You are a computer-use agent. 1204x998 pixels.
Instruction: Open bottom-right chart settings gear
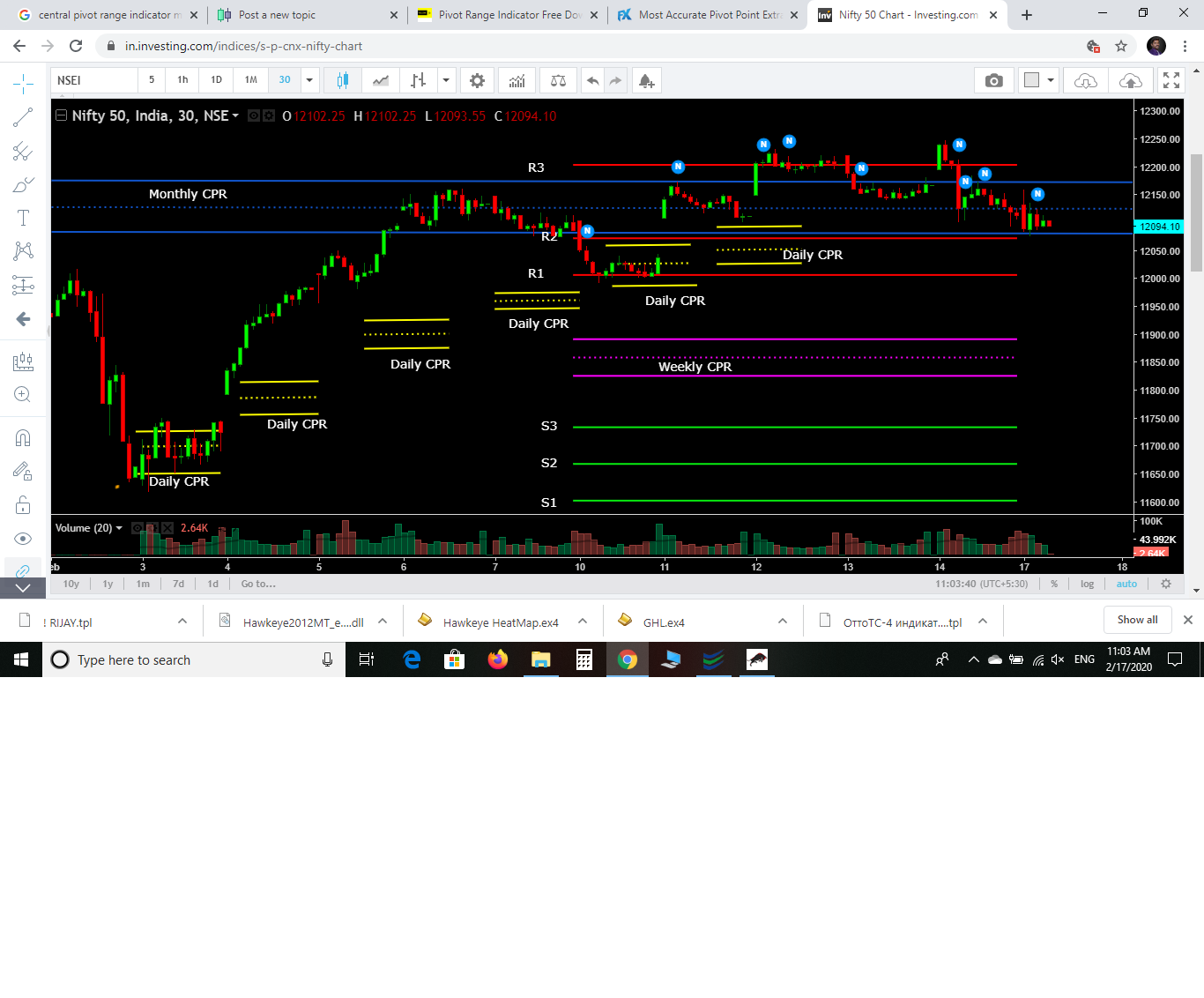coord(1166,584)
